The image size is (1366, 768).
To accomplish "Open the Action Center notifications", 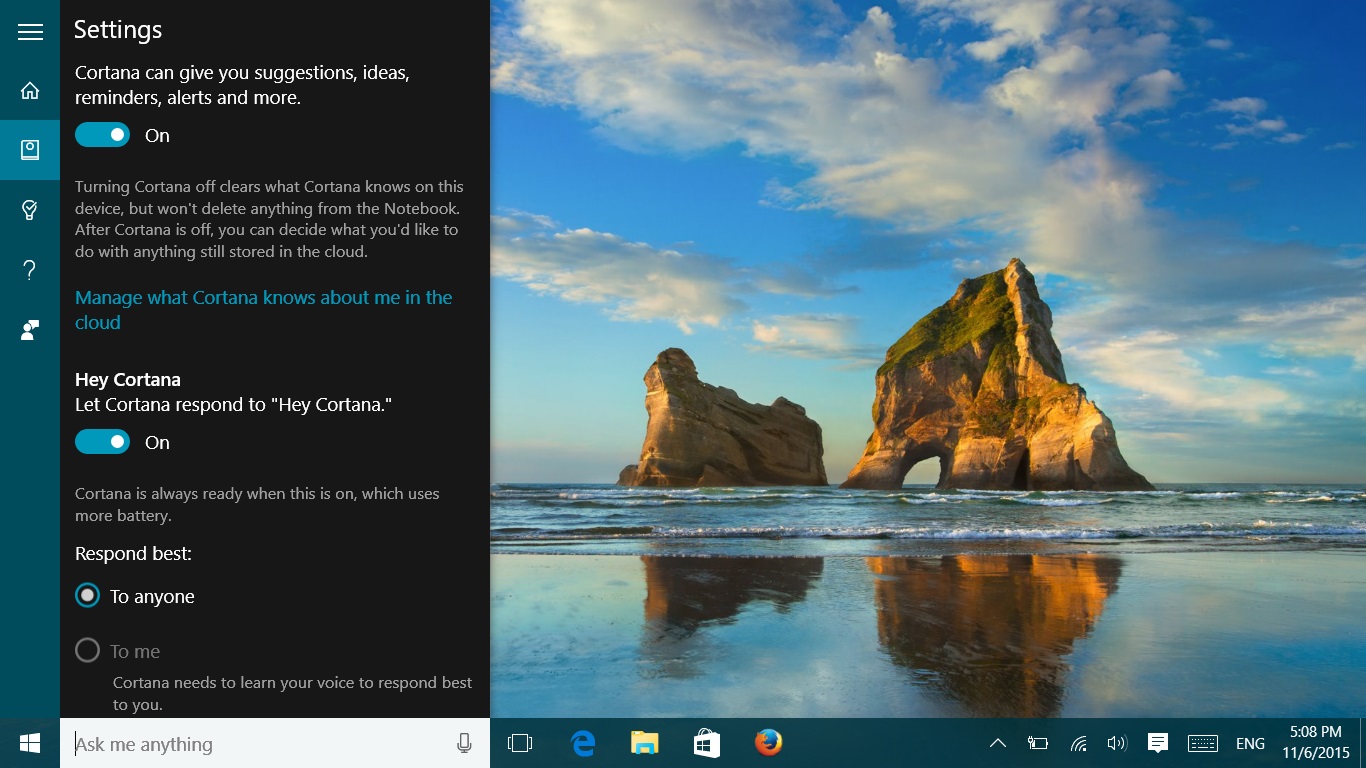I will pos(1158,743).
